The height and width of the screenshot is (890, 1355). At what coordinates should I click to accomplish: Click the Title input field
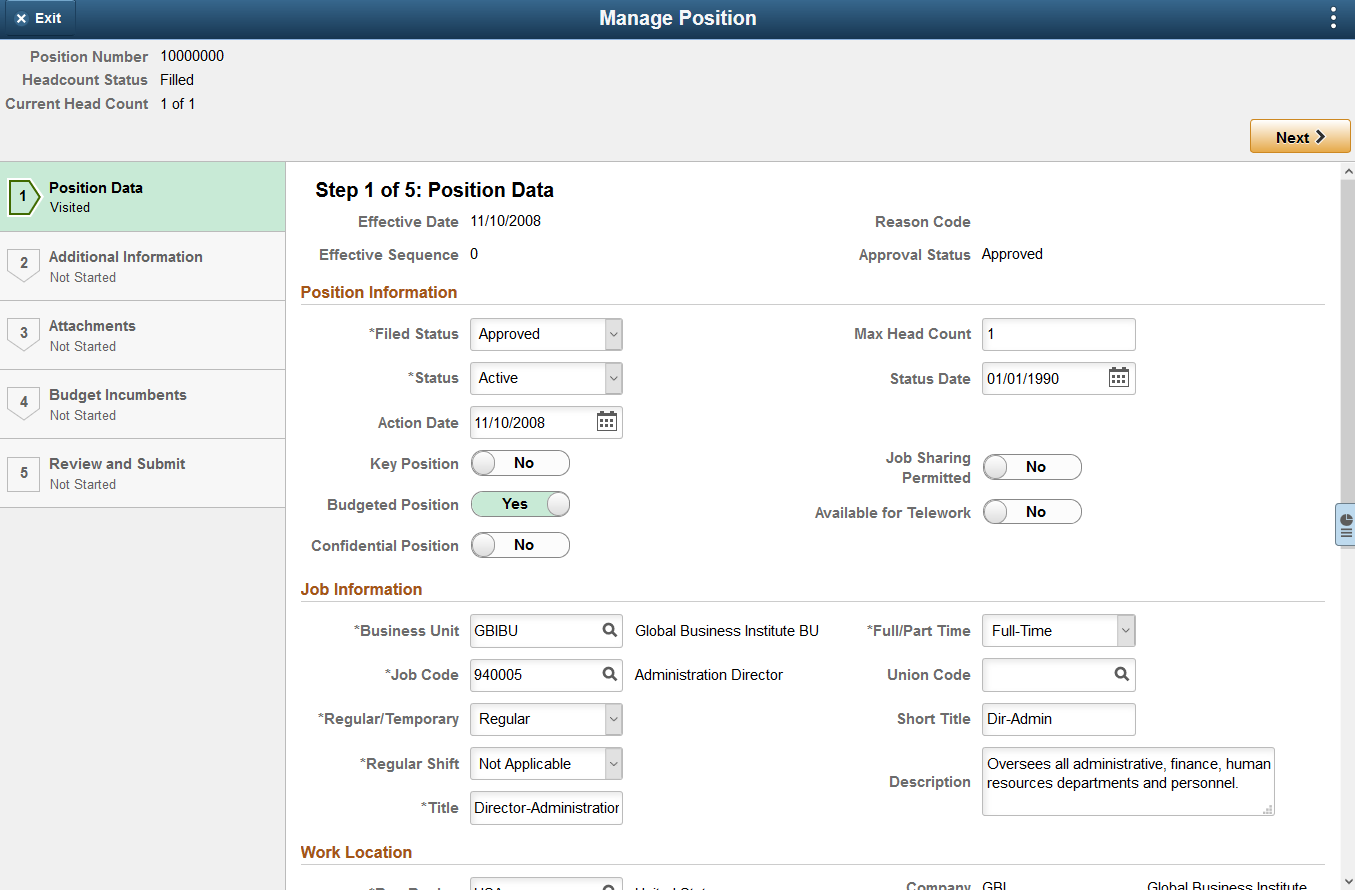coord(546,808)
